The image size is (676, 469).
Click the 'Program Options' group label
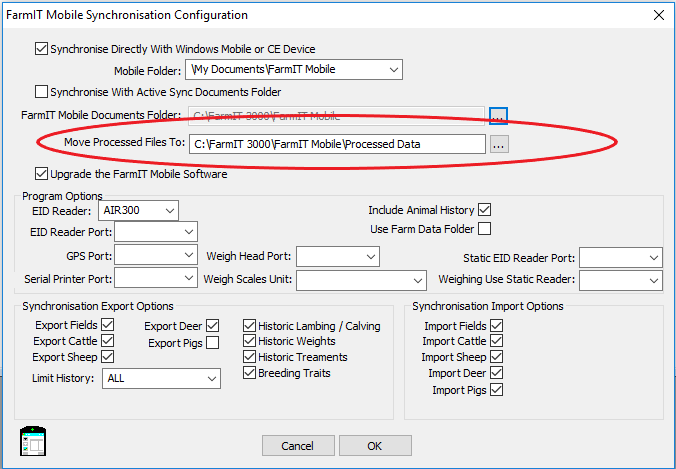[x=62, y=196]
